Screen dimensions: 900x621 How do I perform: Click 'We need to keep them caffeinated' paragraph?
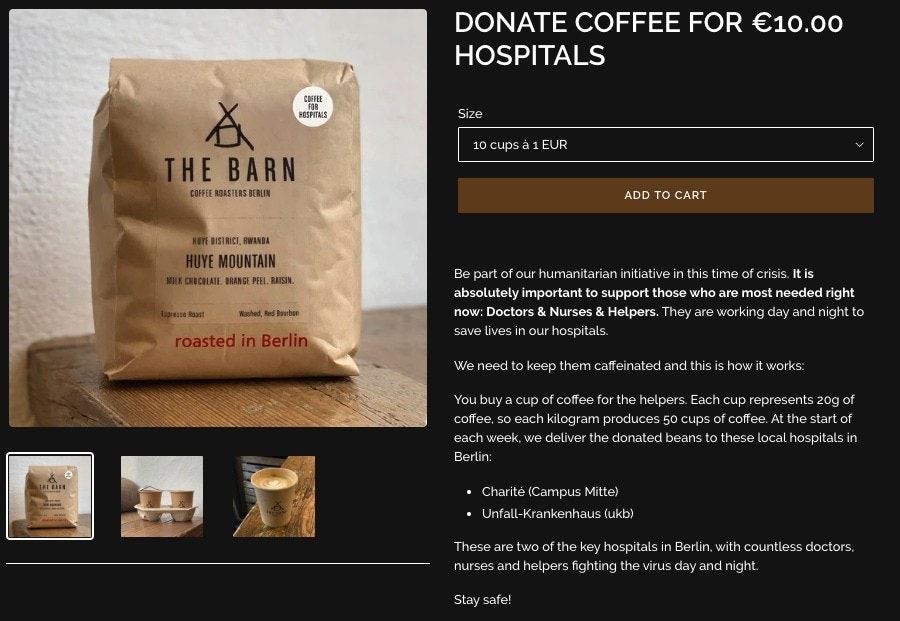point(629,366)
